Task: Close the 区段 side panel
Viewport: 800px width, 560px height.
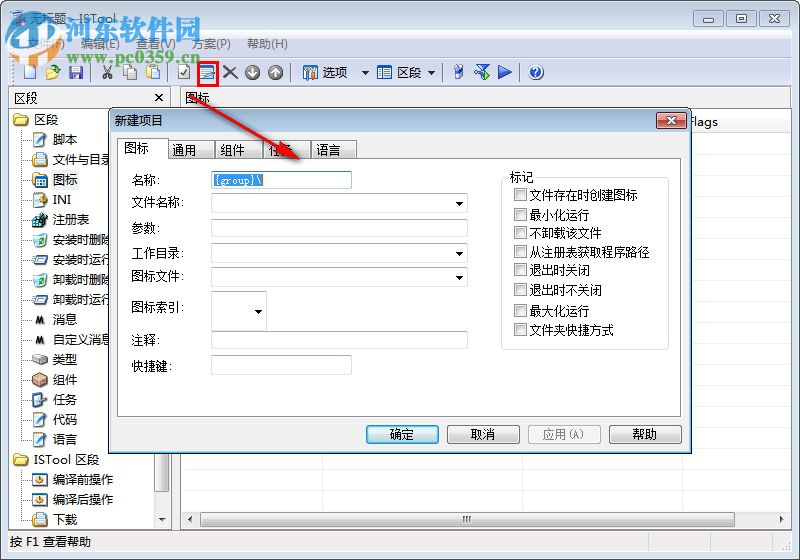Action: tap(159, 97)
